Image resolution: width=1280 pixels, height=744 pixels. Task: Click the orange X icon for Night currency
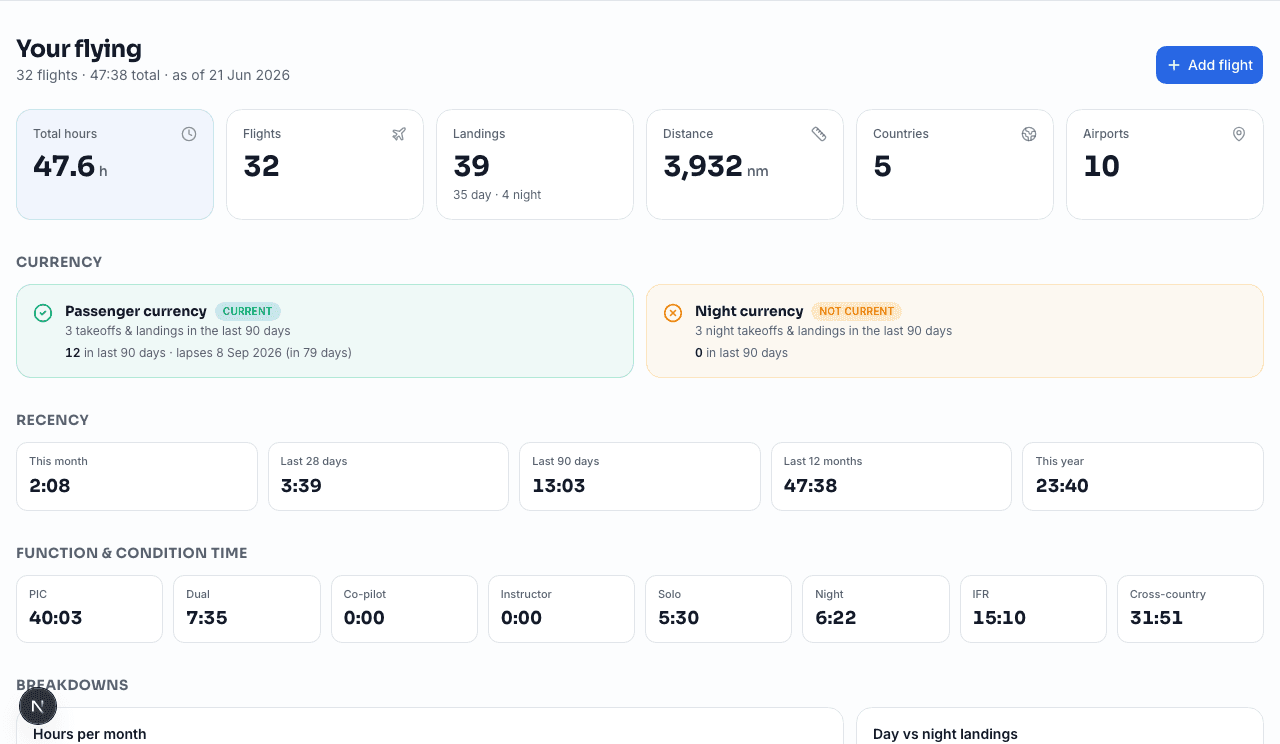pos(673,313)
